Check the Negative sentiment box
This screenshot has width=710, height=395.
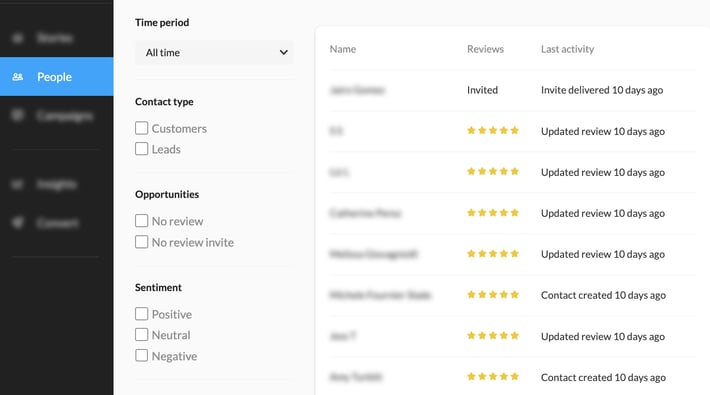[141, 356]
